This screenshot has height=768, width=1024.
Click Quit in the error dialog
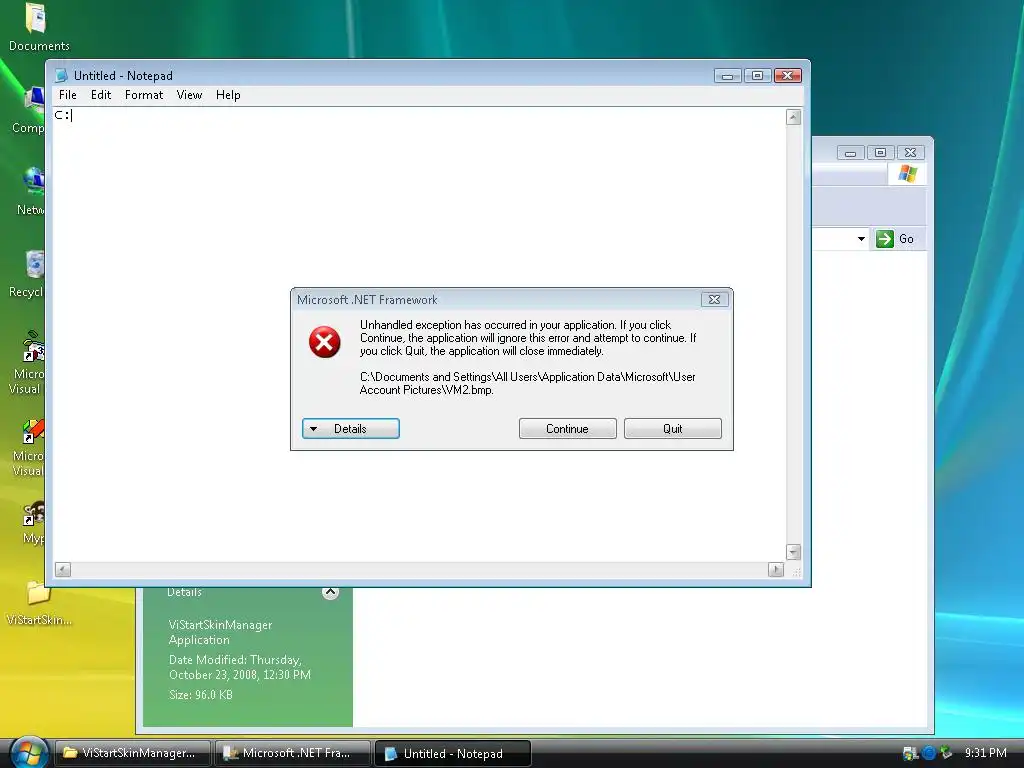point(673,428)
